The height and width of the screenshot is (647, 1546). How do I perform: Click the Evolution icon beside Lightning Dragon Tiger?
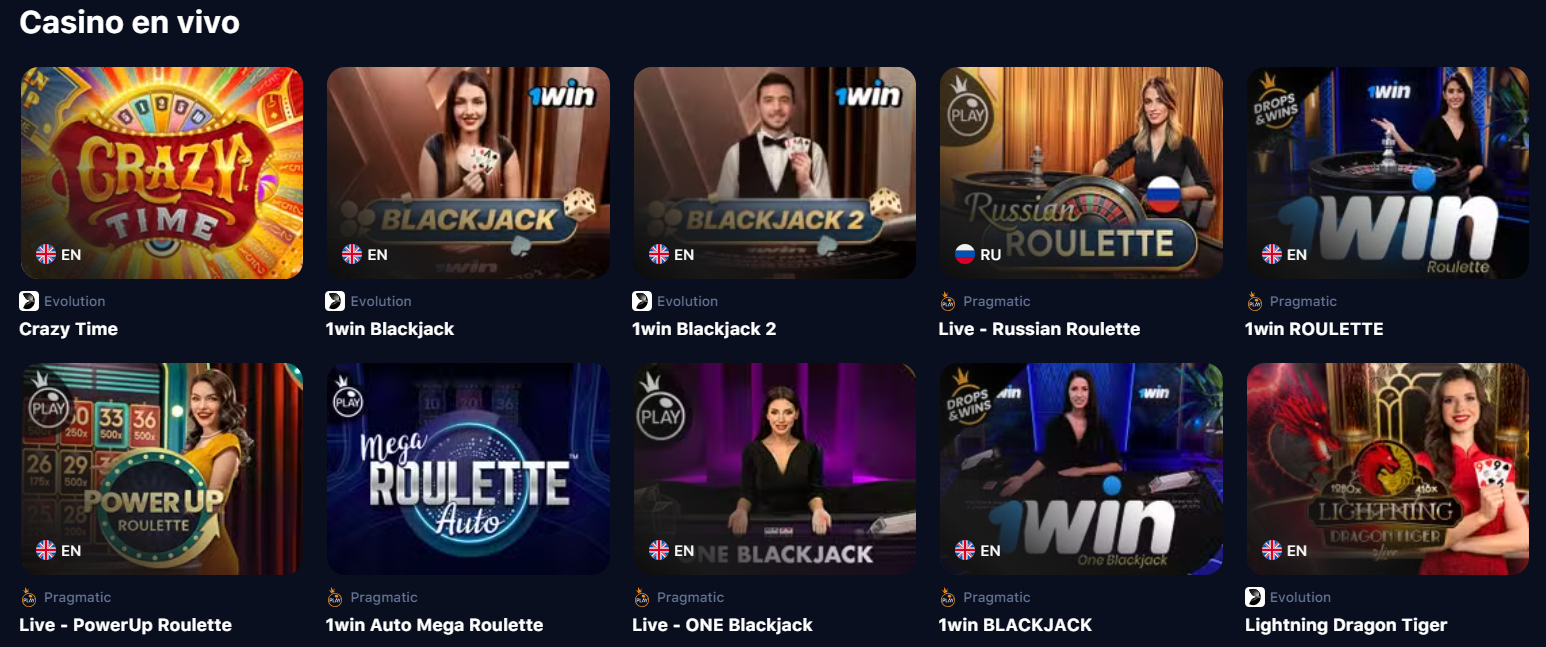click(1255, 597)
